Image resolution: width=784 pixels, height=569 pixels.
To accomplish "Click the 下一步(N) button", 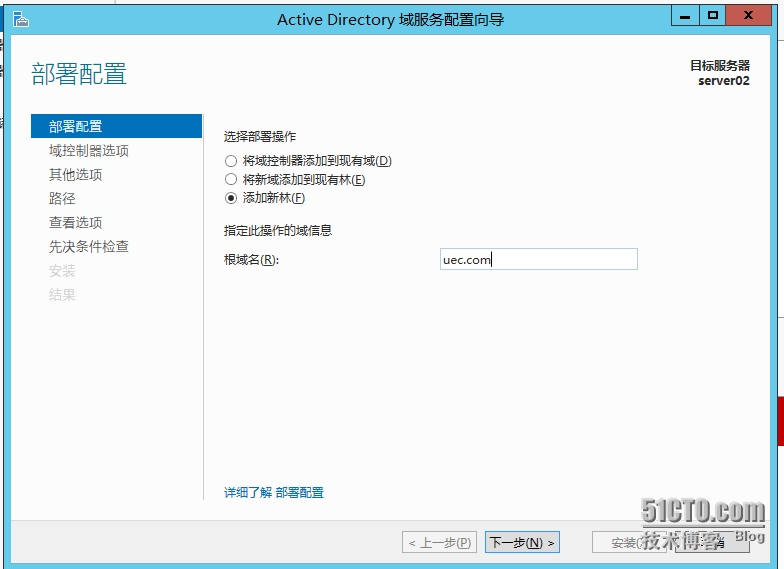I will coord(522,542).
